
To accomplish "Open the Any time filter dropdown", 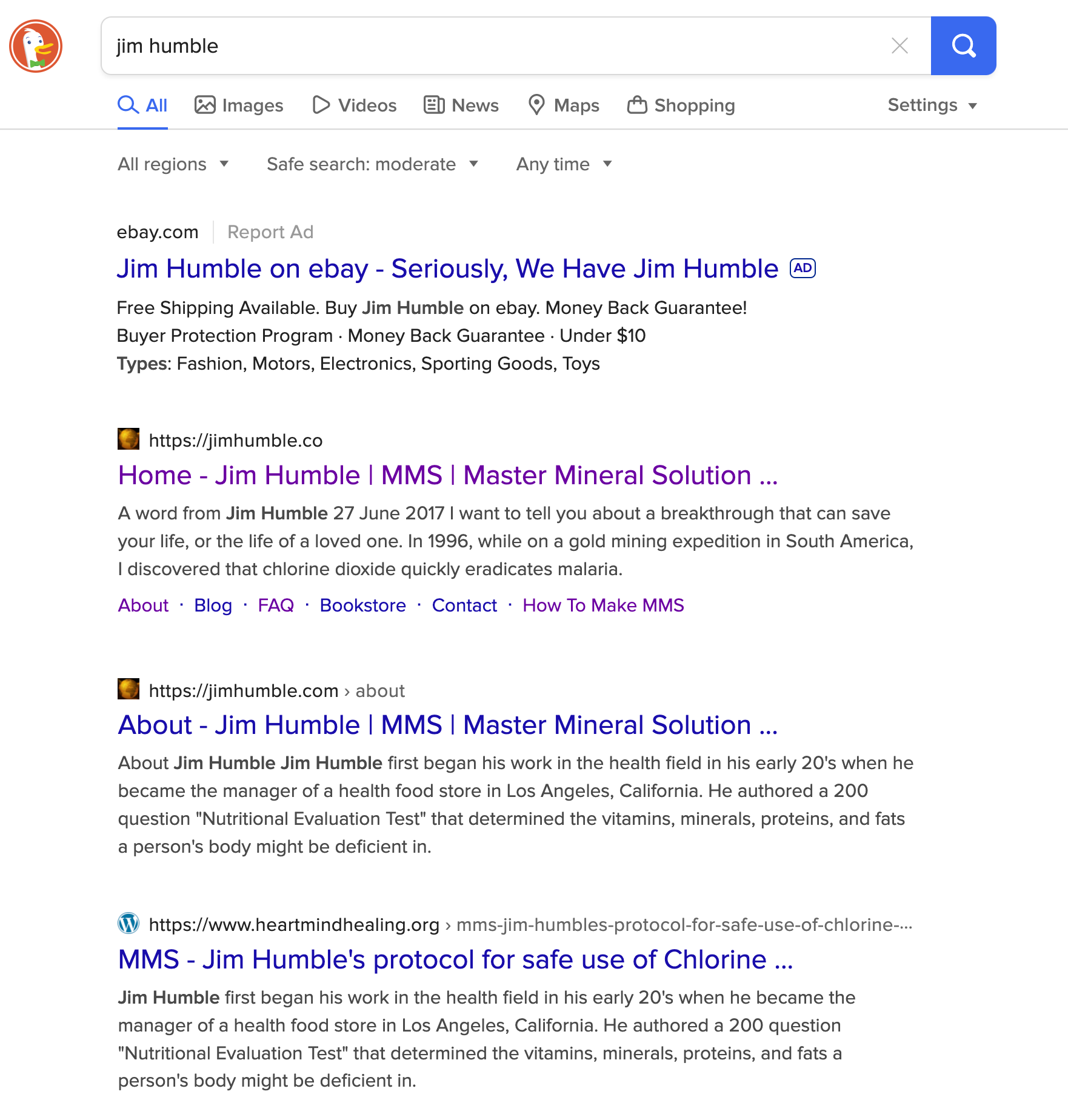I will click(564, 164).
